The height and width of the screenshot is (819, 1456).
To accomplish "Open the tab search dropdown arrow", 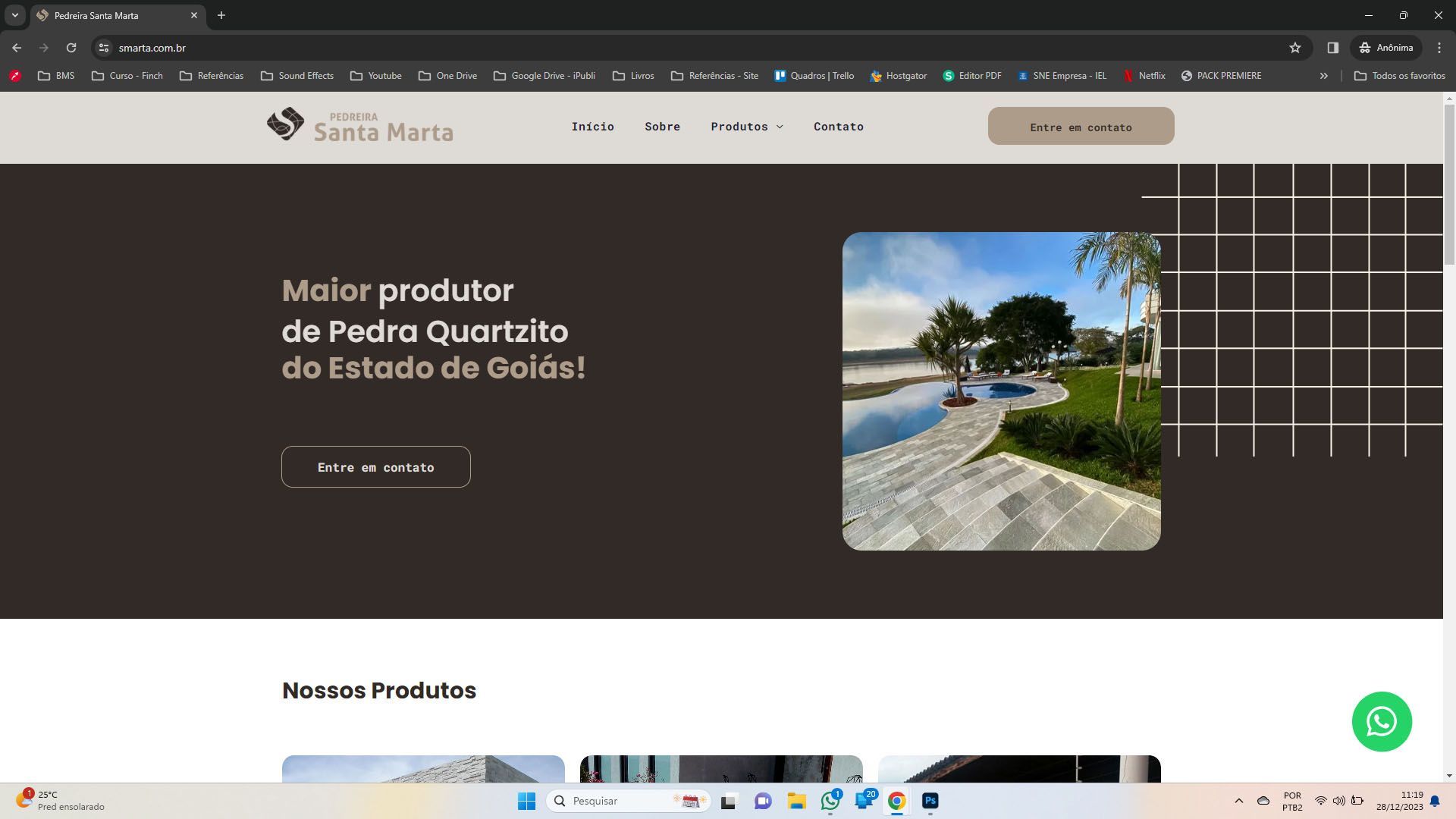I will (14, 15).
